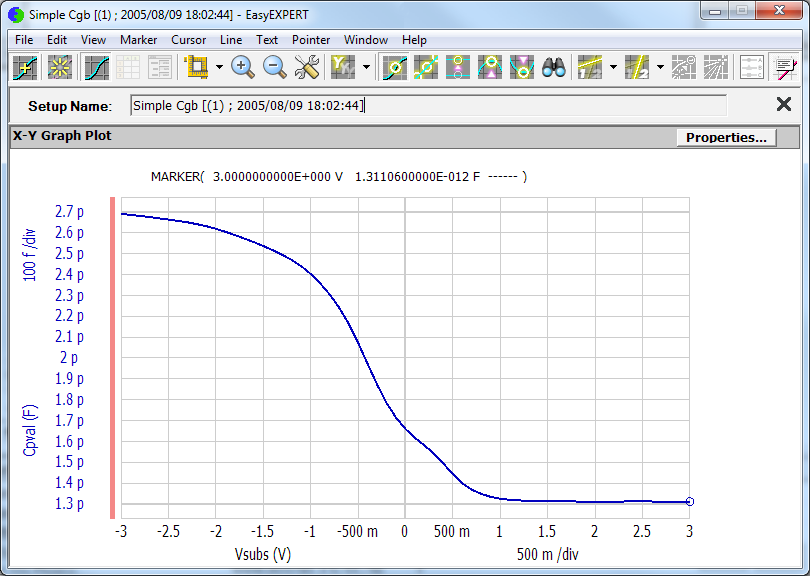
Task: Click the zoom in magnifier icon
Action: [242, 68]
